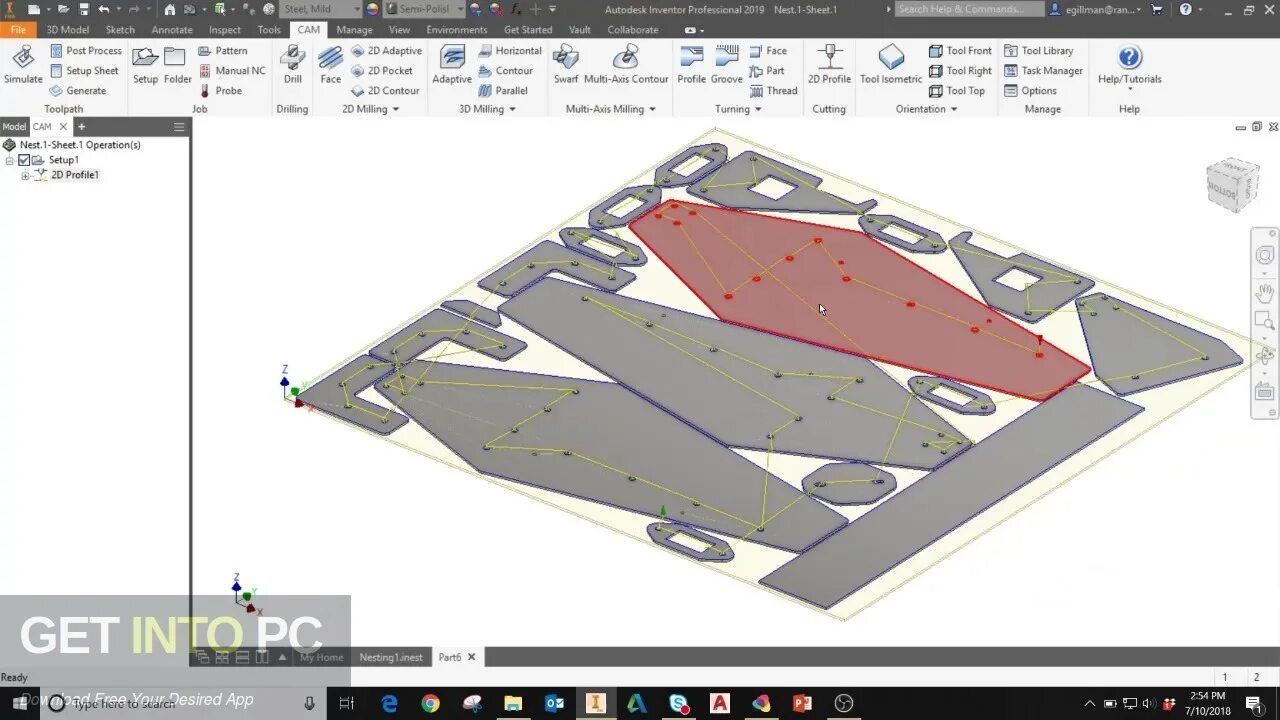Select Multi-Axis Contour
1280x720 pixels.
pyautogui.click(x=626, y=65)
